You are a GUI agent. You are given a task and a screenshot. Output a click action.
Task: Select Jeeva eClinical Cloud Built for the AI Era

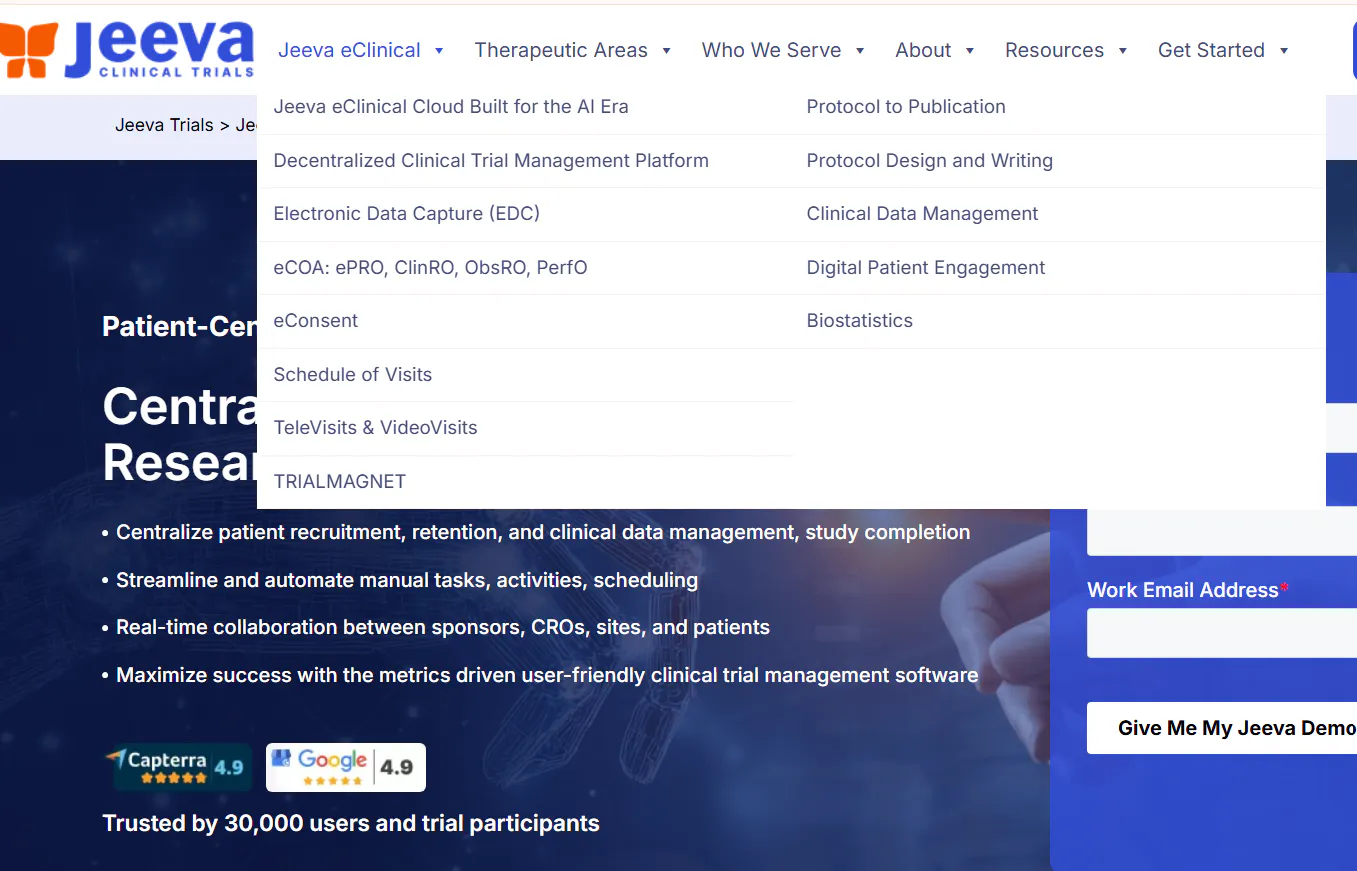[451, 107]
